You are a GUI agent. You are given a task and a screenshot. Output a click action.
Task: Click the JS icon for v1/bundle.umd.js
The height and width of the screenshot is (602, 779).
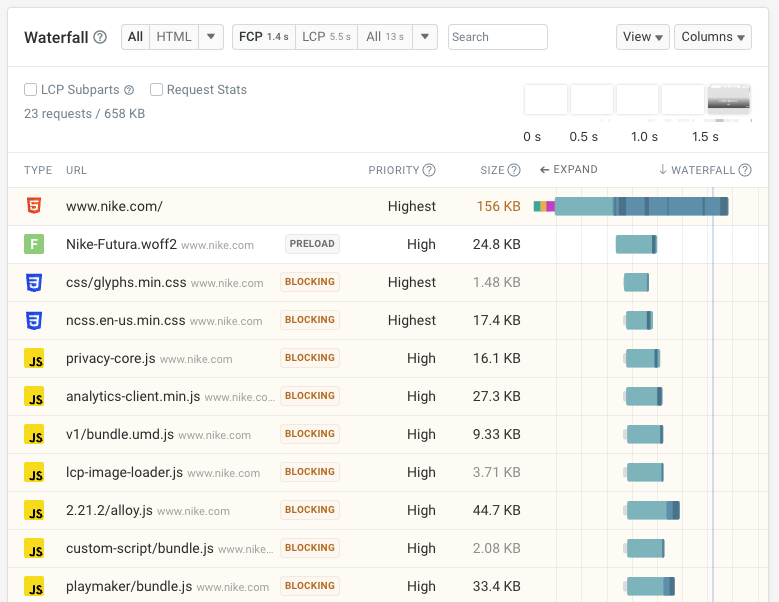coord(34,434)
